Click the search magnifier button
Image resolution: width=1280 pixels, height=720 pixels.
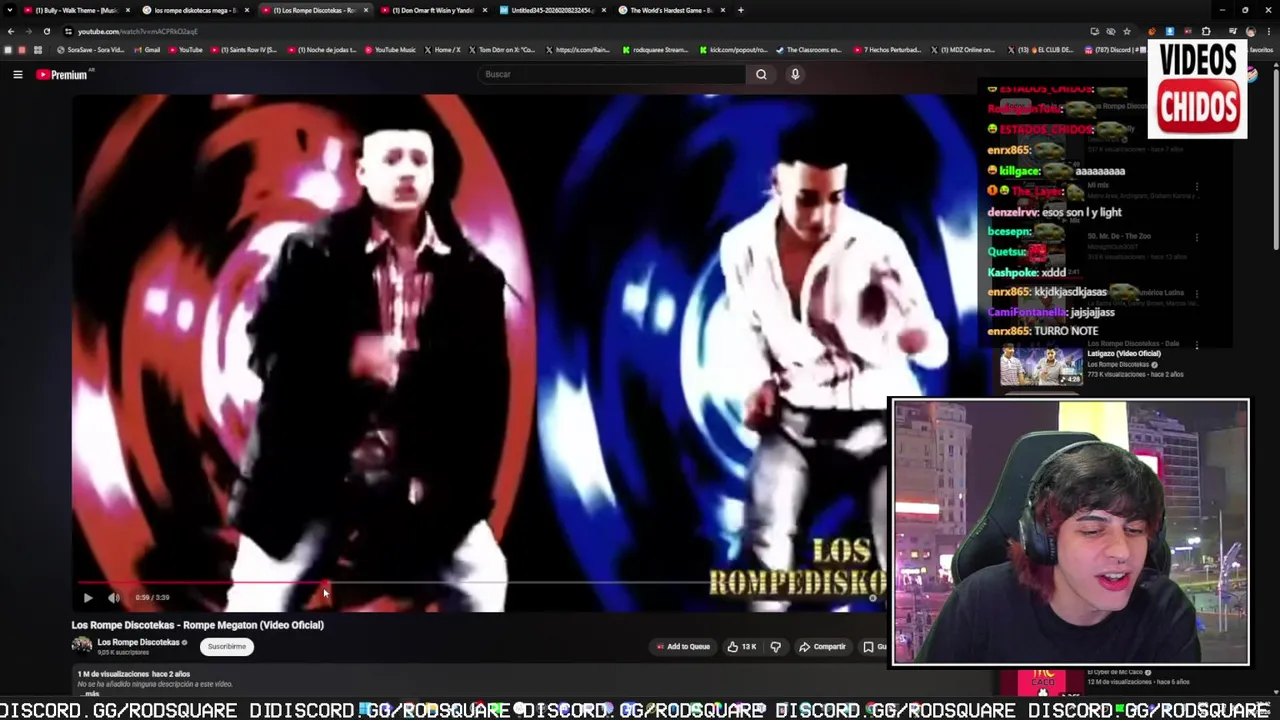(761, 74)
